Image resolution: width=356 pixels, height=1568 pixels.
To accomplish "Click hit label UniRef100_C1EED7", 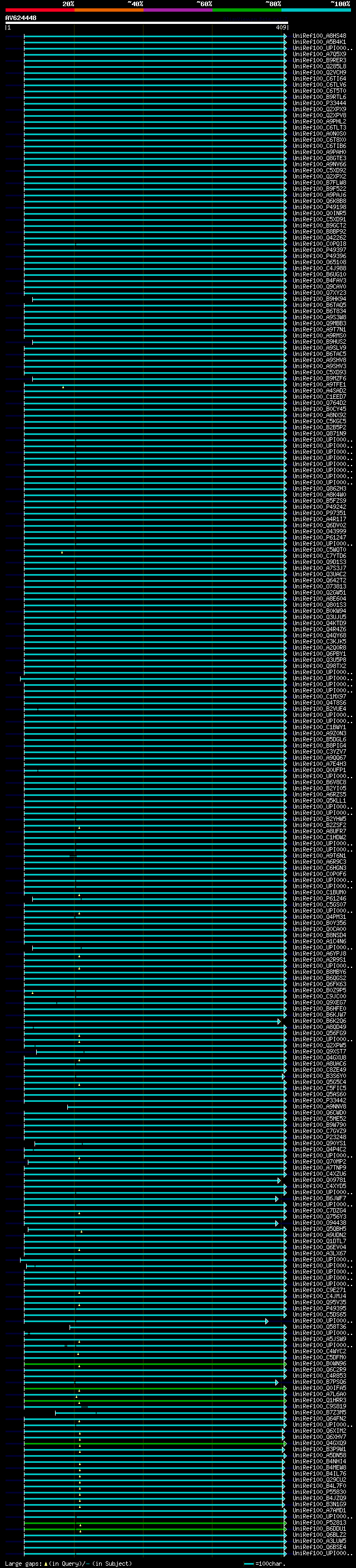I will point(319,397).
